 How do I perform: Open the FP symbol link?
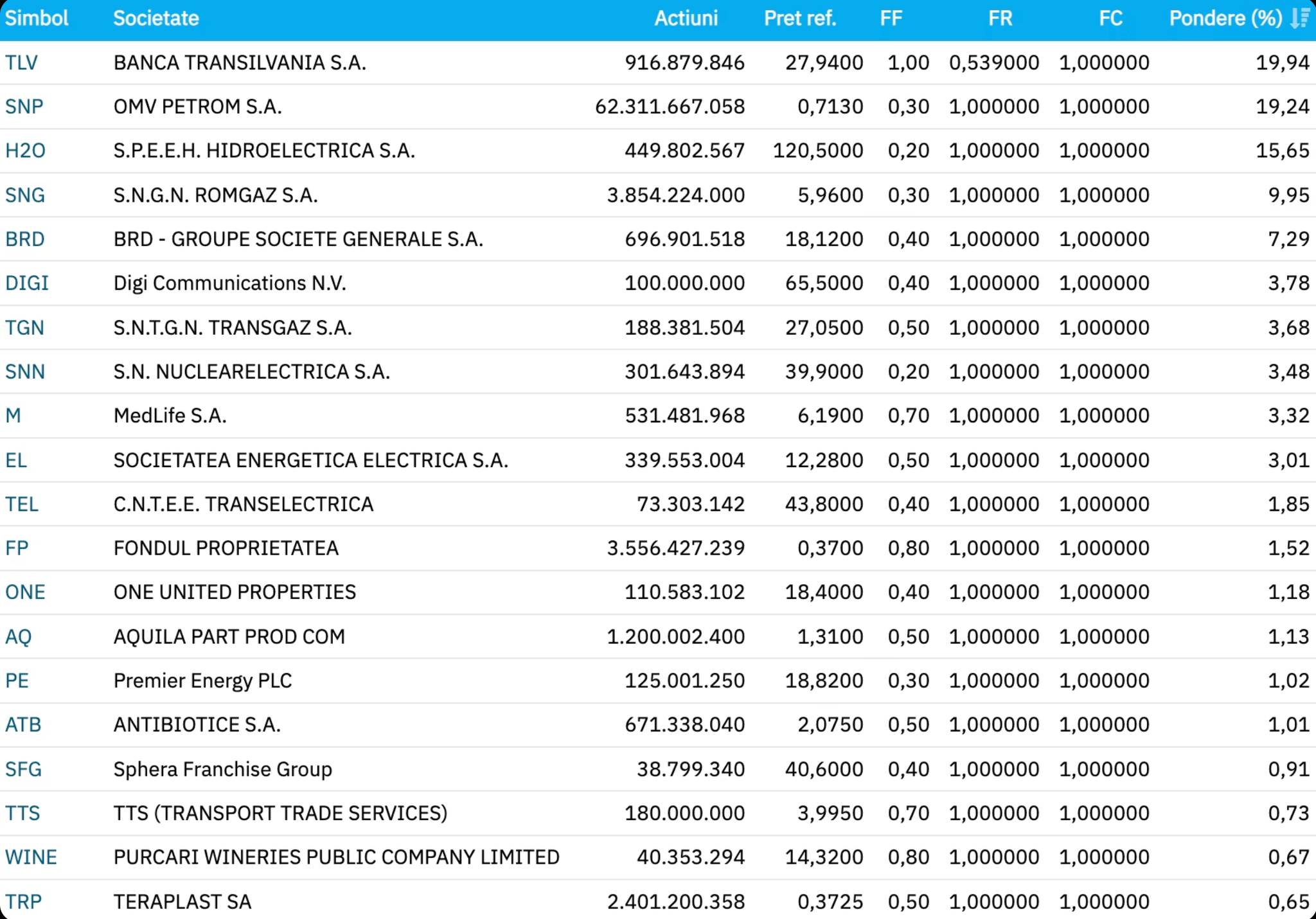click(17, 548)
